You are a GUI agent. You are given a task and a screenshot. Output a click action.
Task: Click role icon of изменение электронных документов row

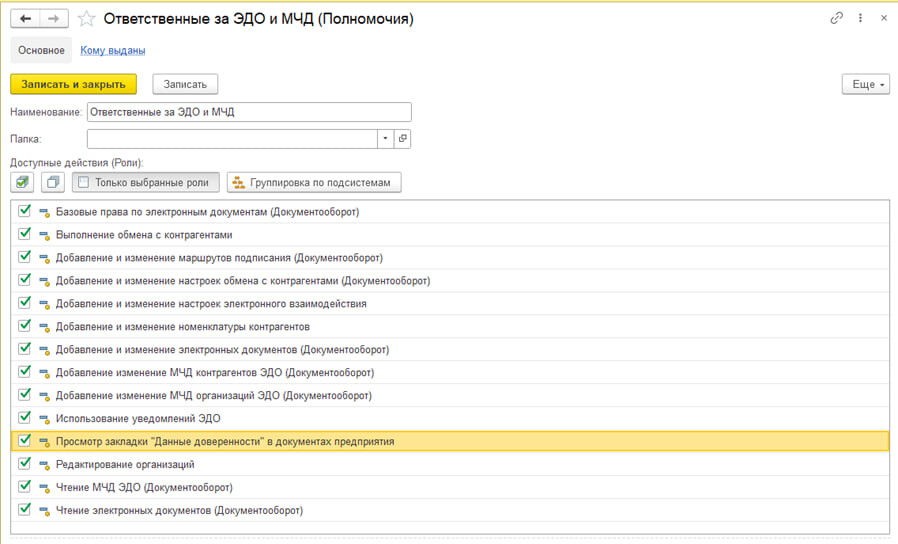[44, 350]
